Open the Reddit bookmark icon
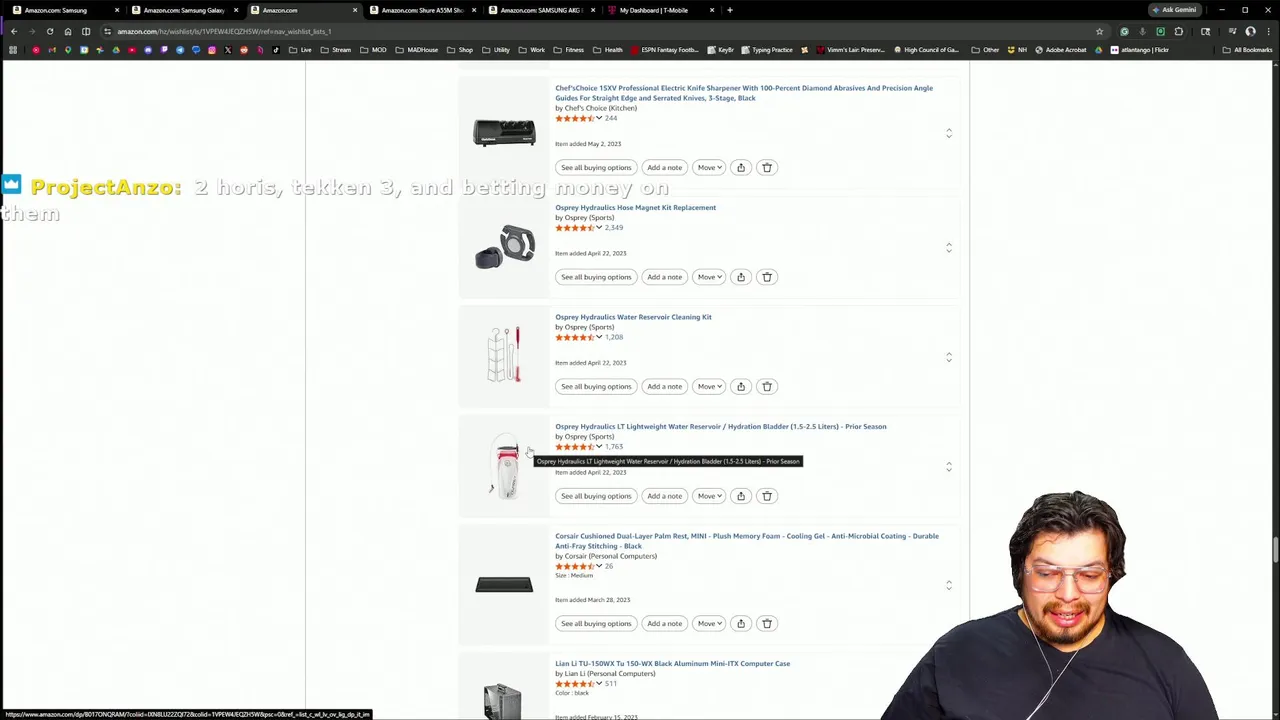 pyautogui.click(x=244, y=50)
